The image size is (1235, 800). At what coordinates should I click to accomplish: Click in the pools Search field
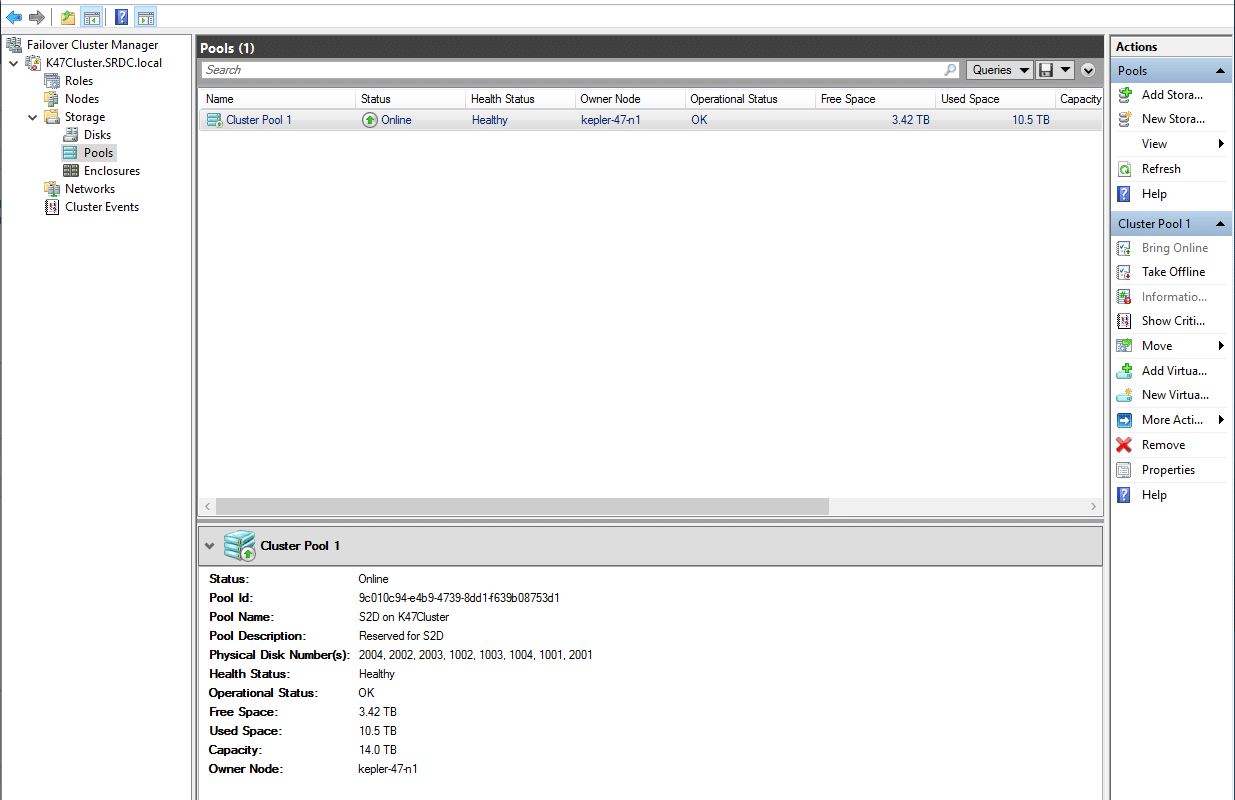(x=572, y=70)
